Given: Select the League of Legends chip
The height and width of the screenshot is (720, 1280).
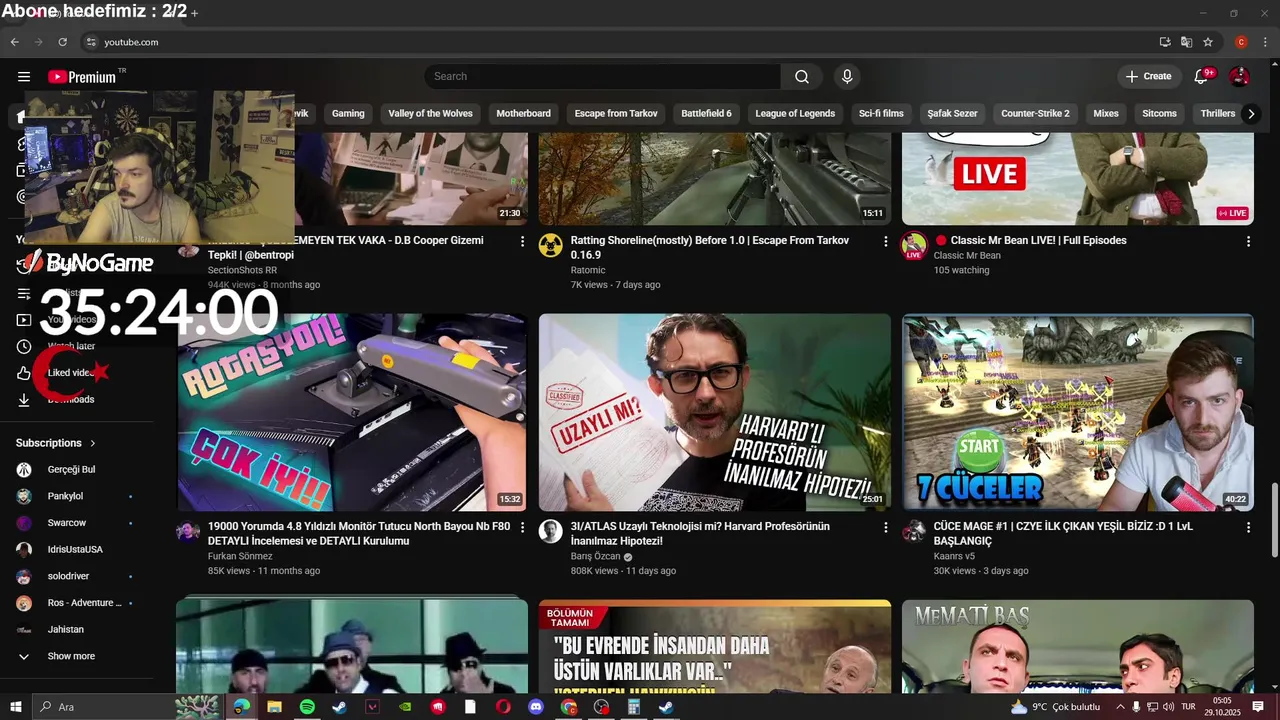Looking at the screenshot, I should tap(795, 114).
